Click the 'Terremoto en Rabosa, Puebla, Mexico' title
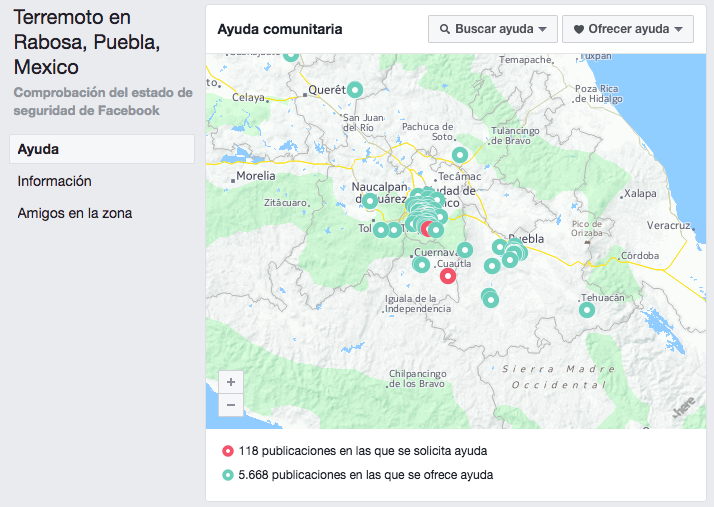Viewport: 714px width, 507px height. coord(87,42)
